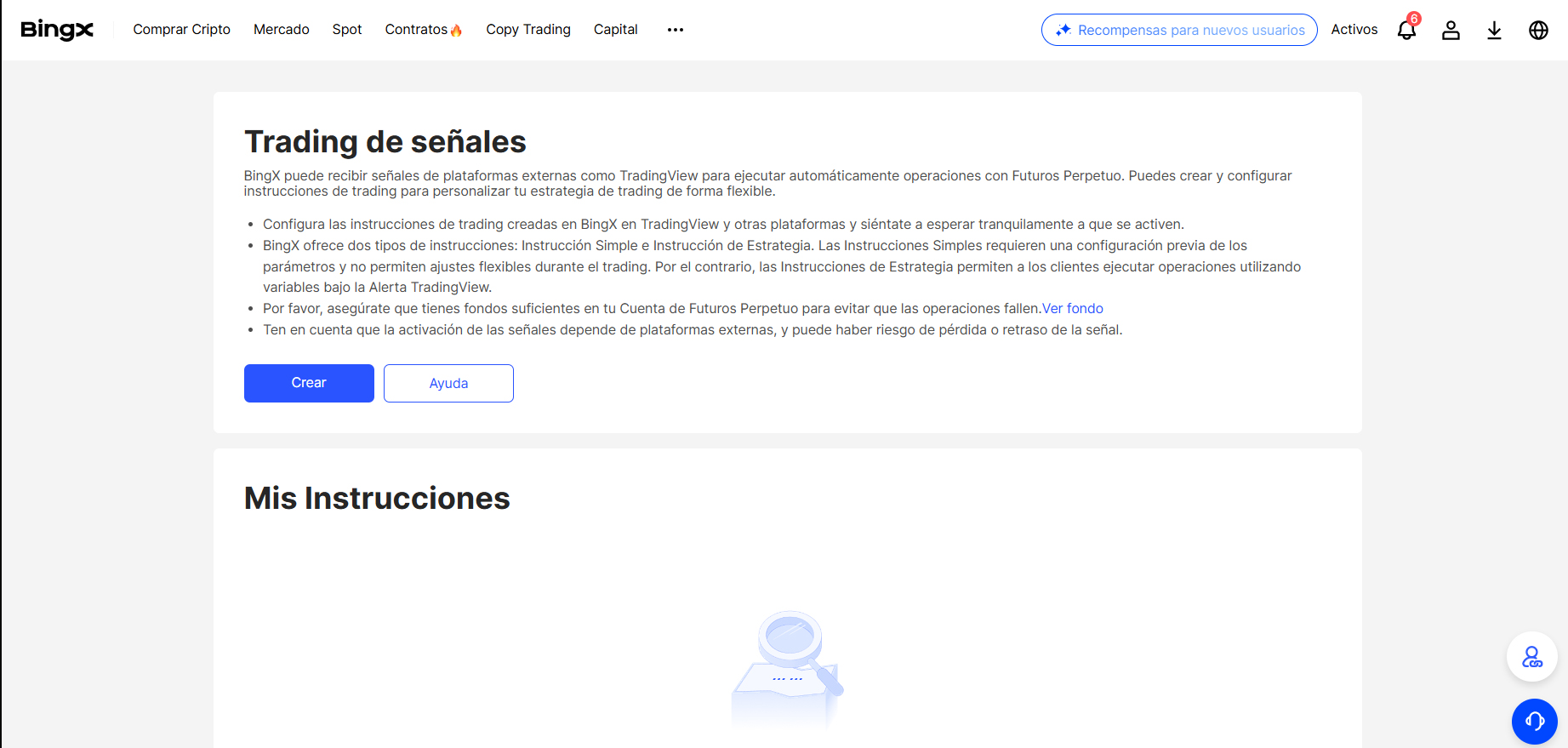Open the Spot menu item
The width and height of the screenshot is (1568, 748).
[x=347, y=30]
